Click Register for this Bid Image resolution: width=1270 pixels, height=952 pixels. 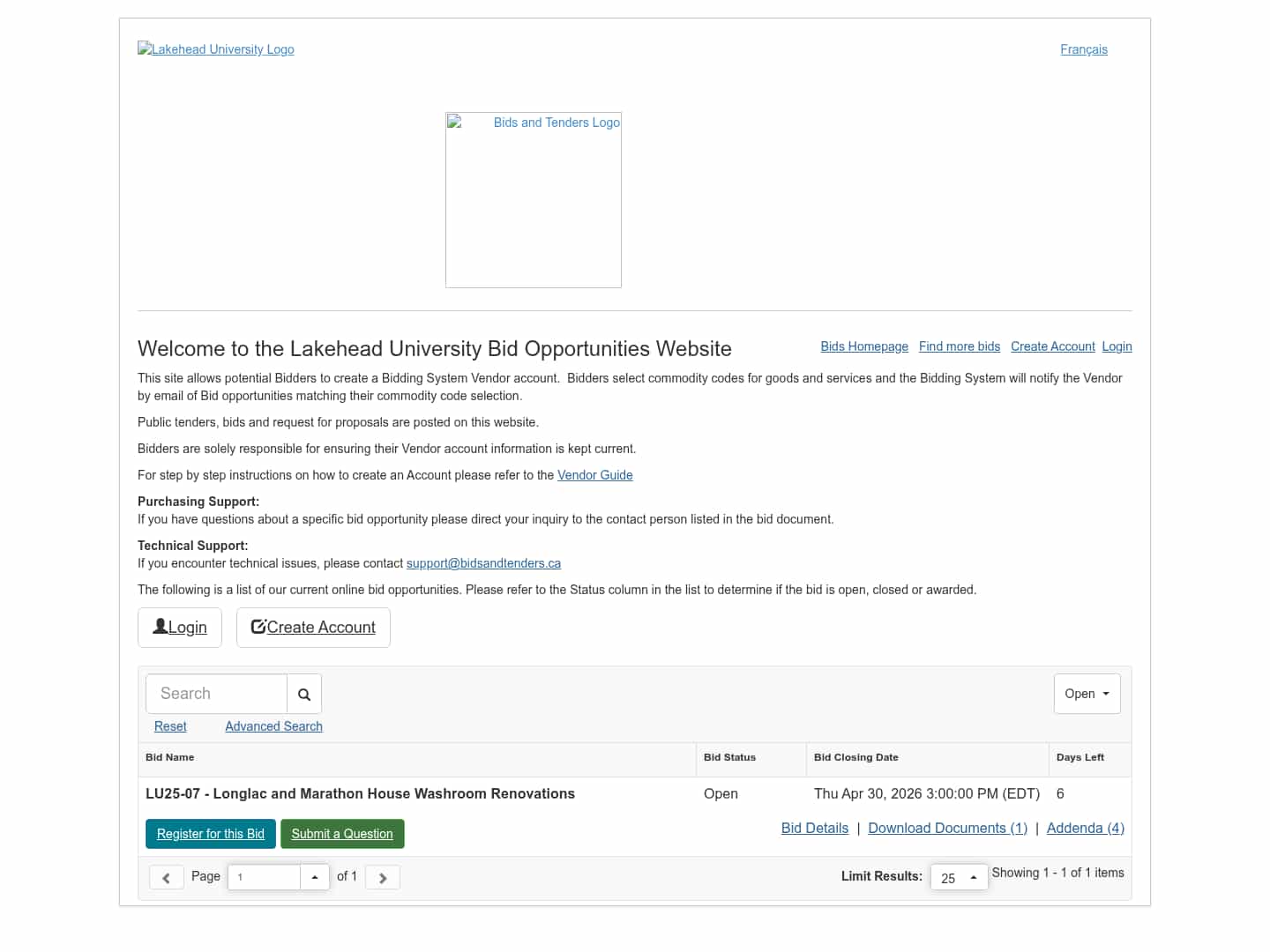click(211, 834)
